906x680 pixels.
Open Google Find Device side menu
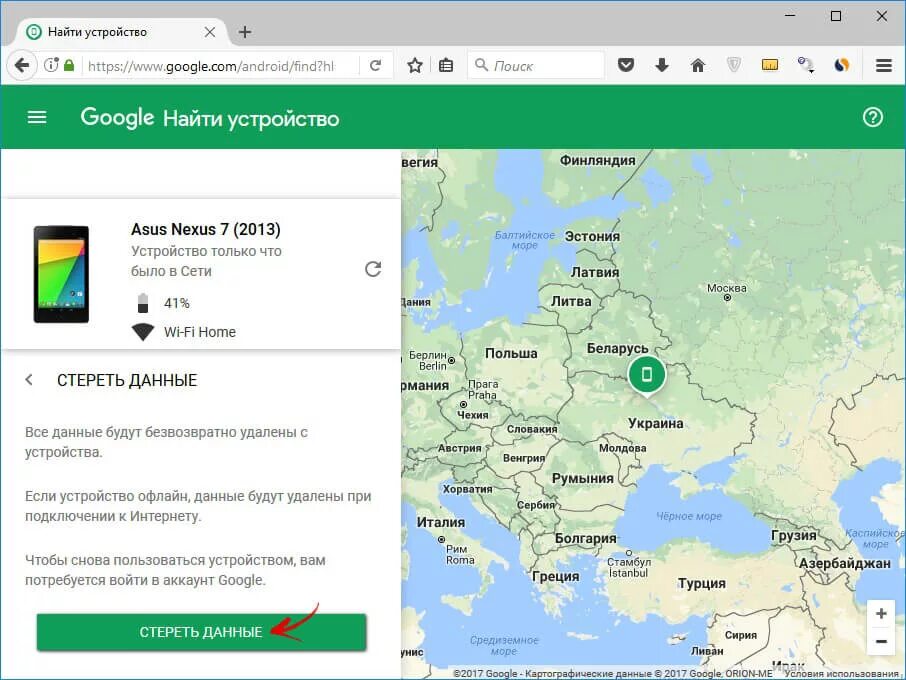click(37, 118)
